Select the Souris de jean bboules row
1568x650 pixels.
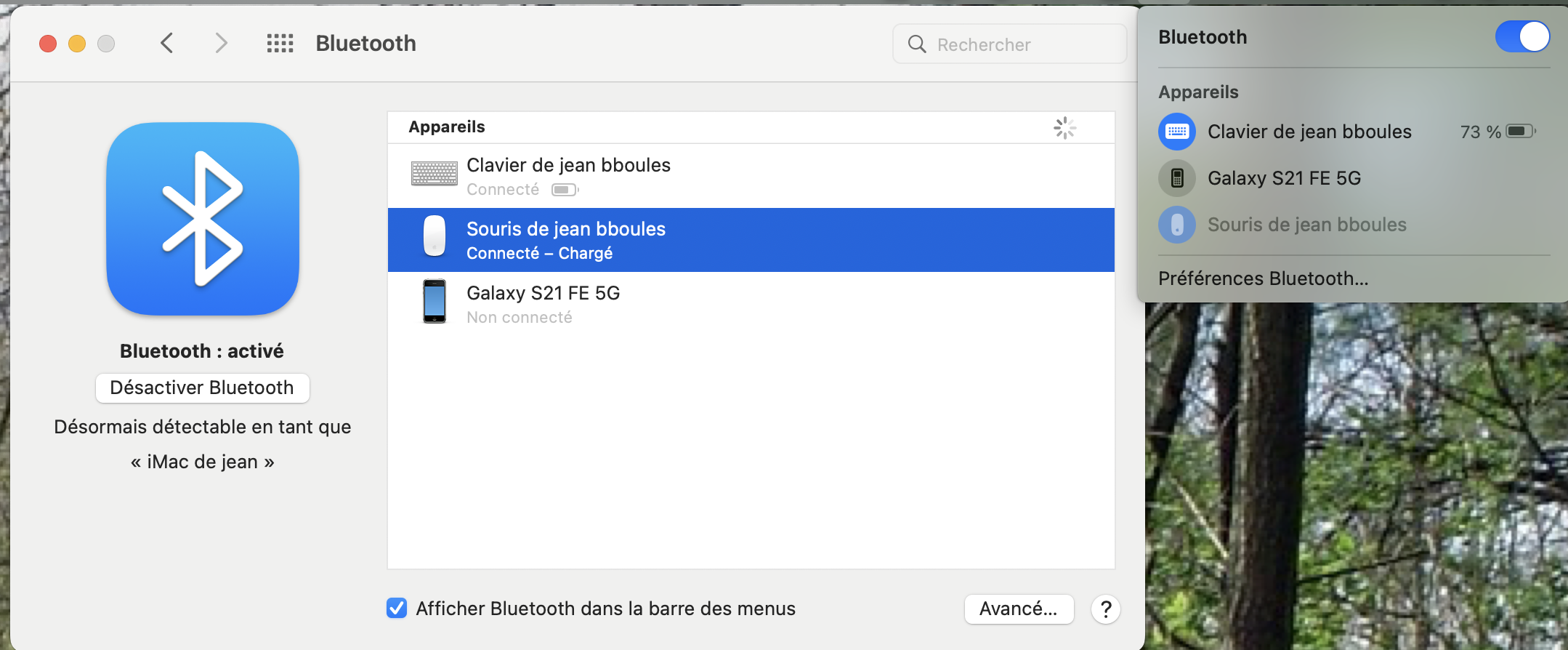pos(751,240)
